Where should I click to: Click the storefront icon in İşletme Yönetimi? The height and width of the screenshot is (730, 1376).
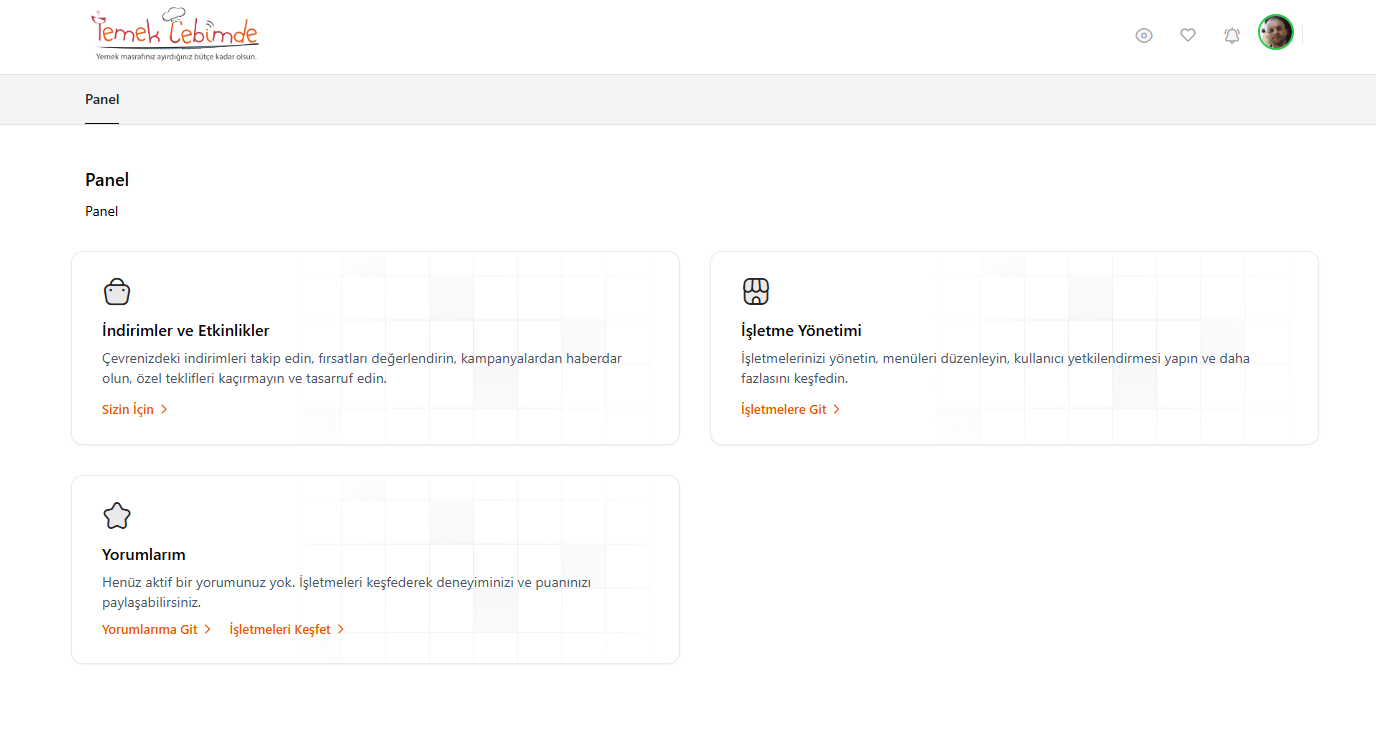coord(756,292)
